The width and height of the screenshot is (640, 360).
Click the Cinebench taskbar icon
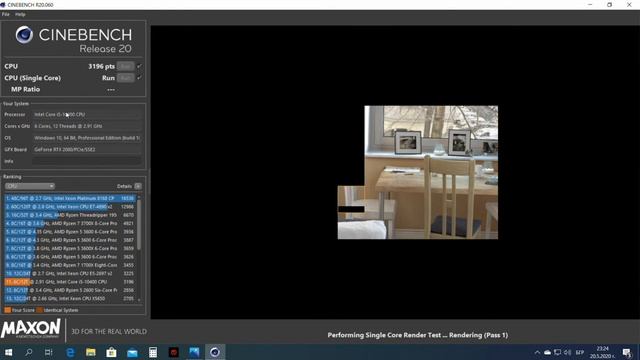pyautogui.click(x=215, y=352)
